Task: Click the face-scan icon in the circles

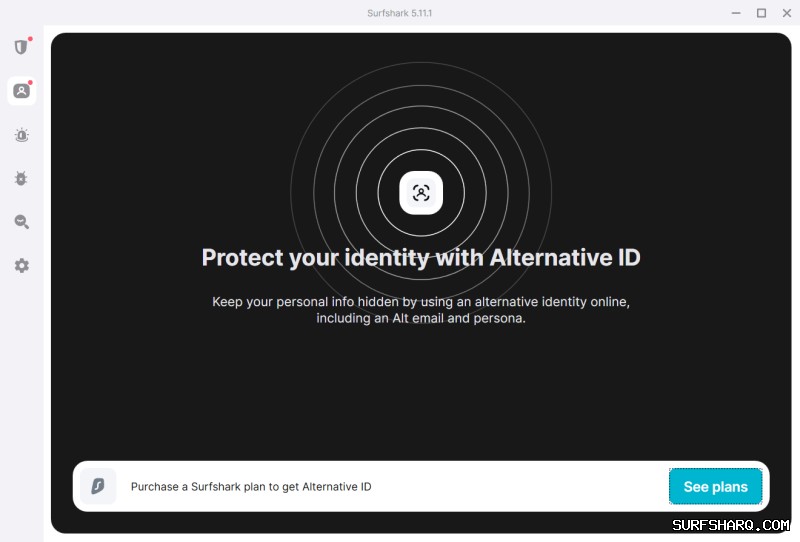Action: tap(421, 193)
